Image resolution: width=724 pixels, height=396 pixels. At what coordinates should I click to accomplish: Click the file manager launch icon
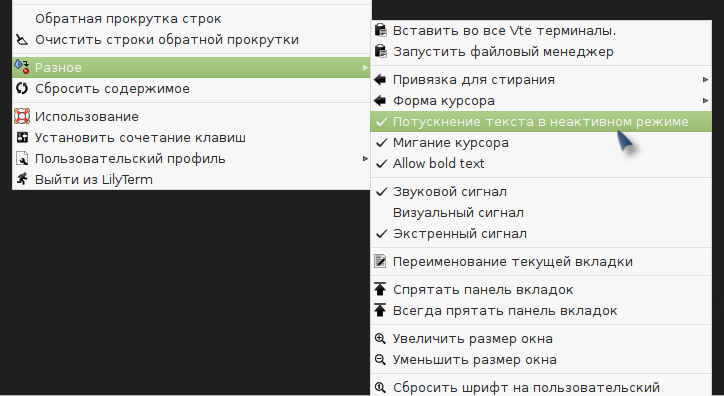point(380,51)
